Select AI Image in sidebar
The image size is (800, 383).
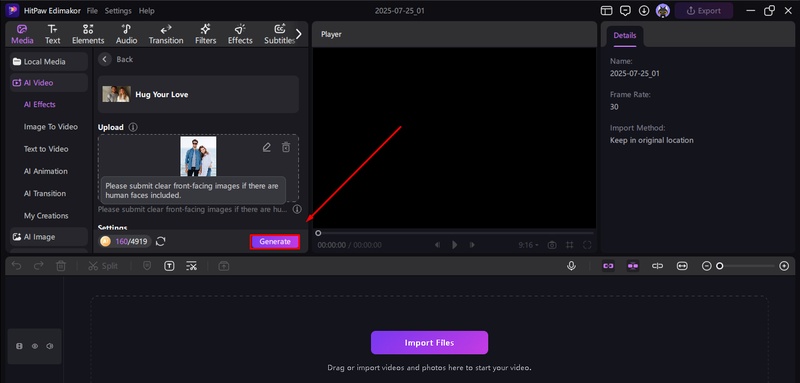[x=49, y=237]
